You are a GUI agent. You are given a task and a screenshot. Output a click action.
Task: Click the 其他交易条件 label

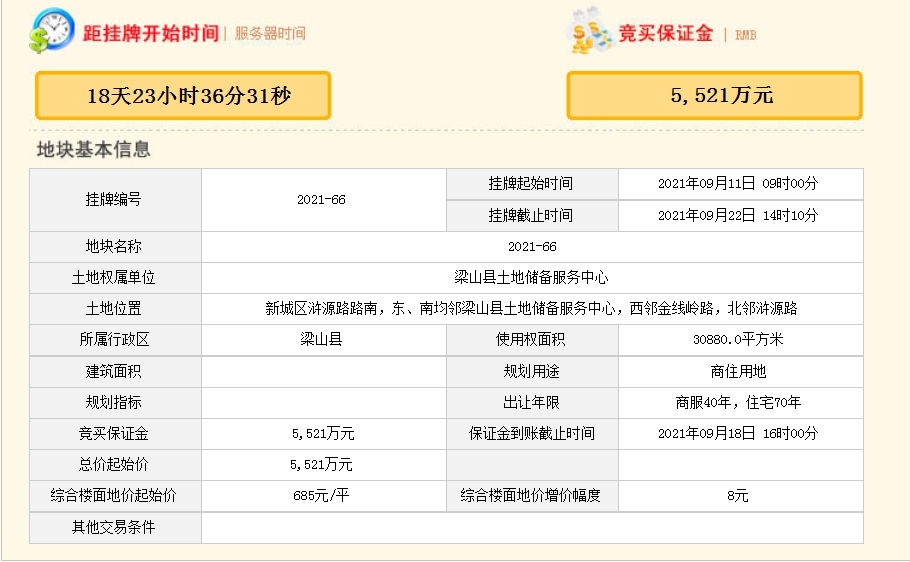coord(114,528)
